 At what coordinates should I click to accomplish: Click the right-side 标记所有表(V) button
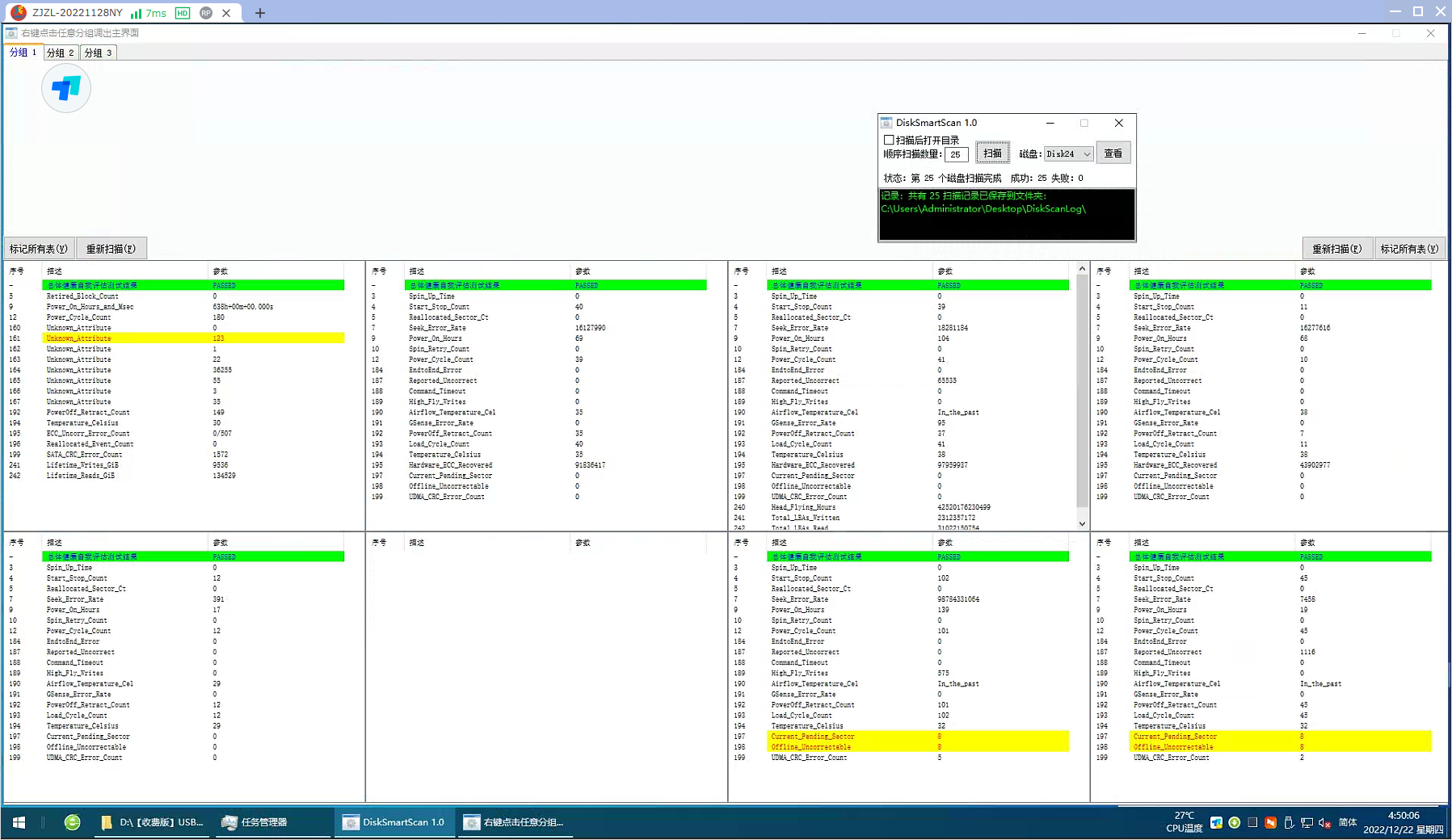click(1409, 249)
